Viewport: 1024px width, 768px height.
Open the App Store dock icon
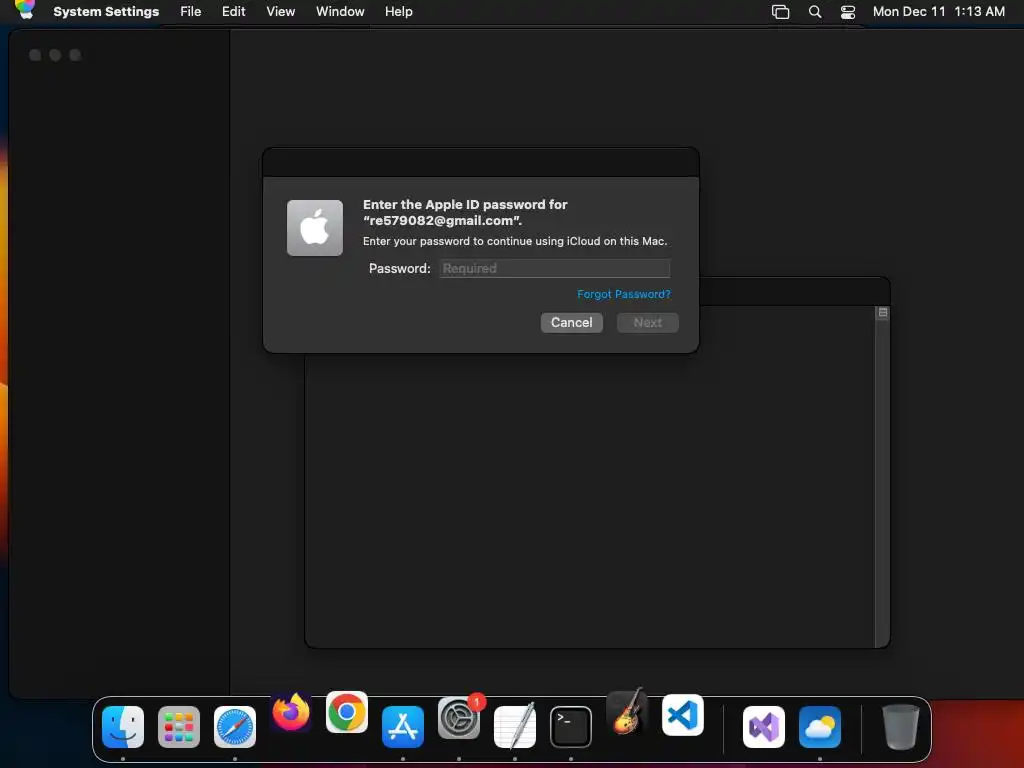point(403,727)
